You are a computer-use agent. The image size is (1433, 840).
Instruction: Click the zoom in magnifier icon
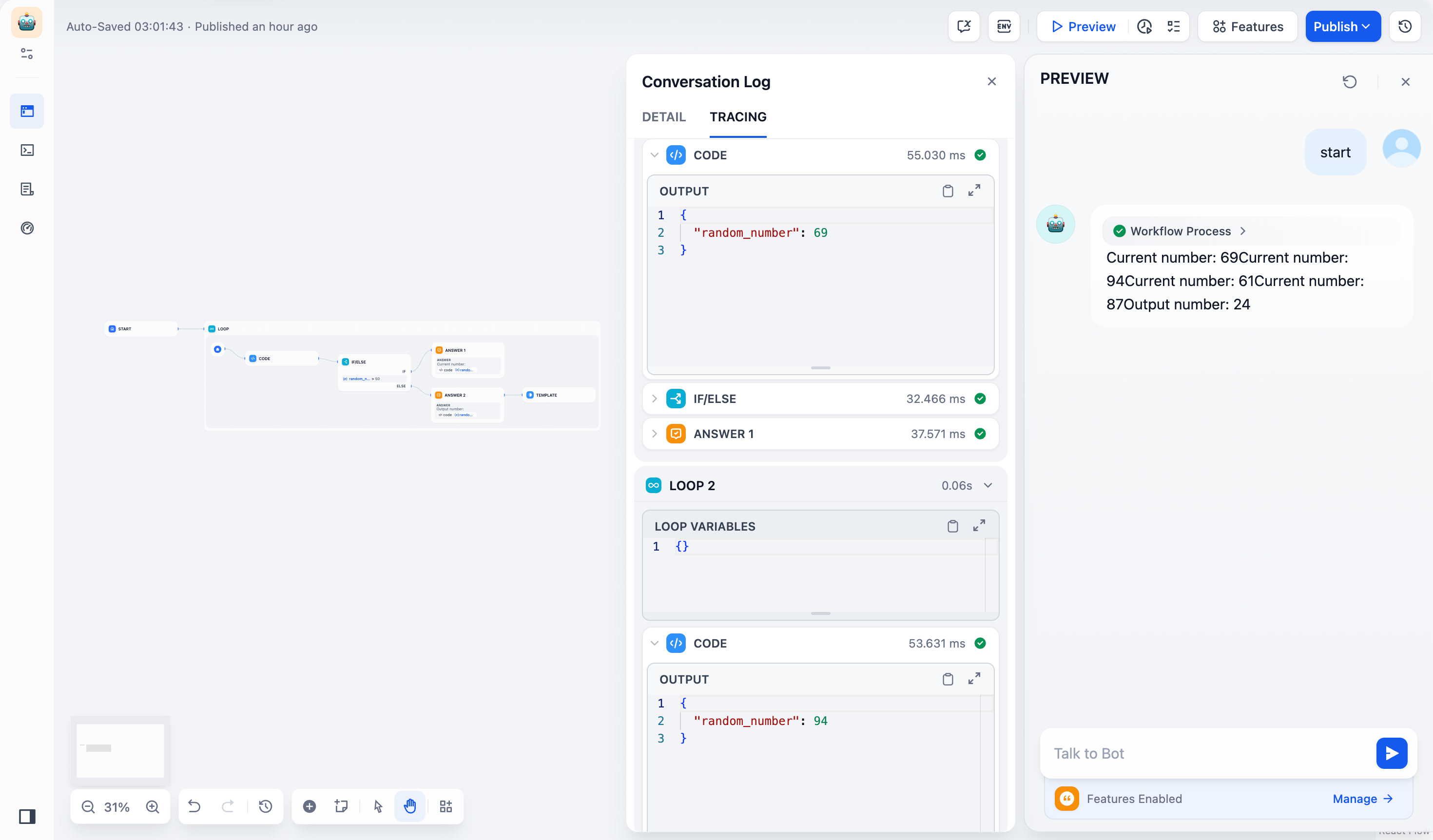point(153,806)
